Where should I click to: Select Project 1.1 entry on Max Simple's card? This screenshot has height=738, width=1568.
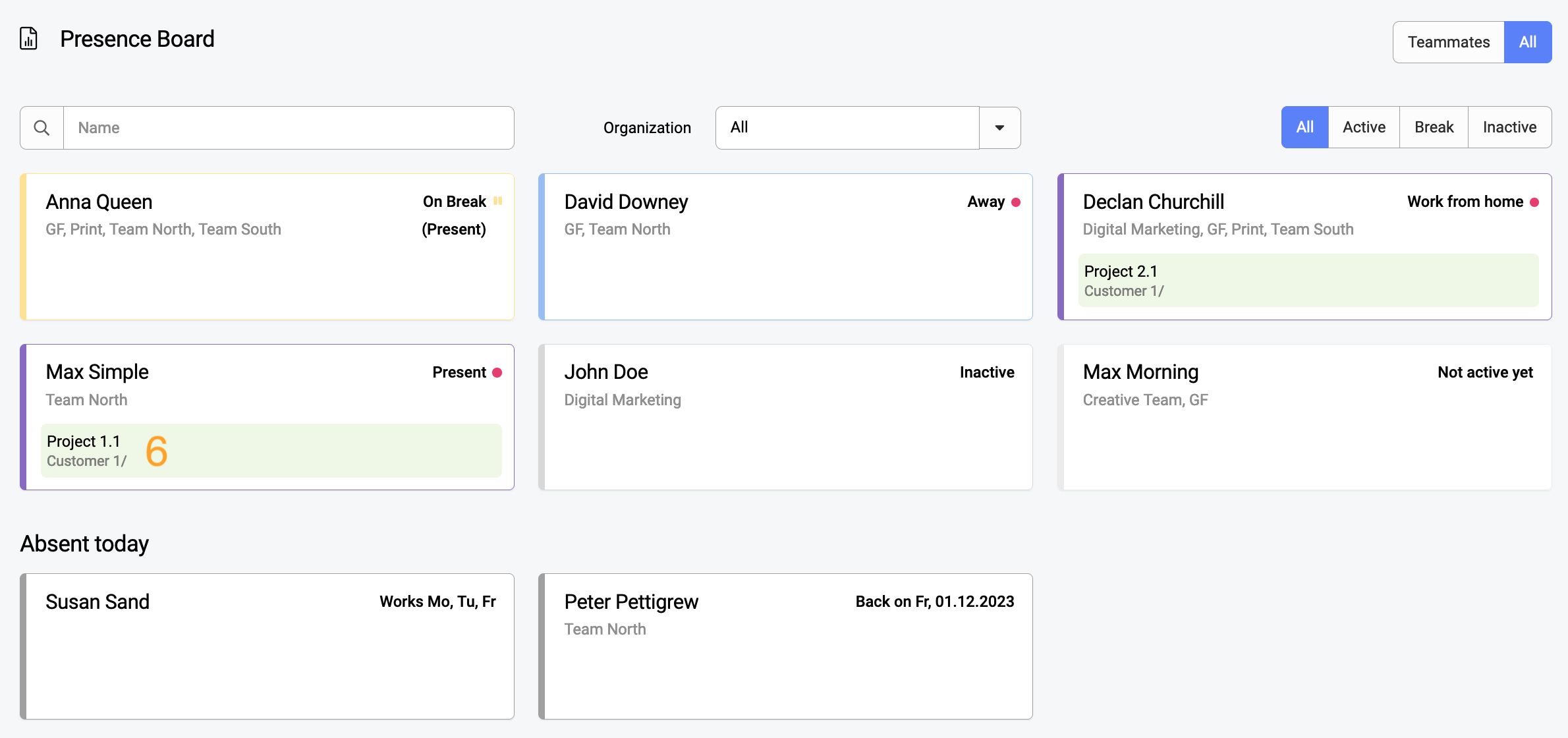[271, 451]
